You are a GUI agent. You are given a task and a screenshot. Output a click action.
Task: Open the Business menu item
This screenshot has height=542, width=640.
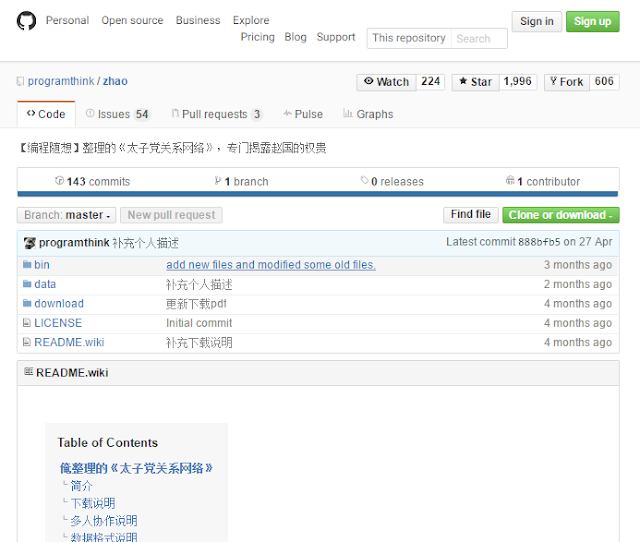(198, 20)
